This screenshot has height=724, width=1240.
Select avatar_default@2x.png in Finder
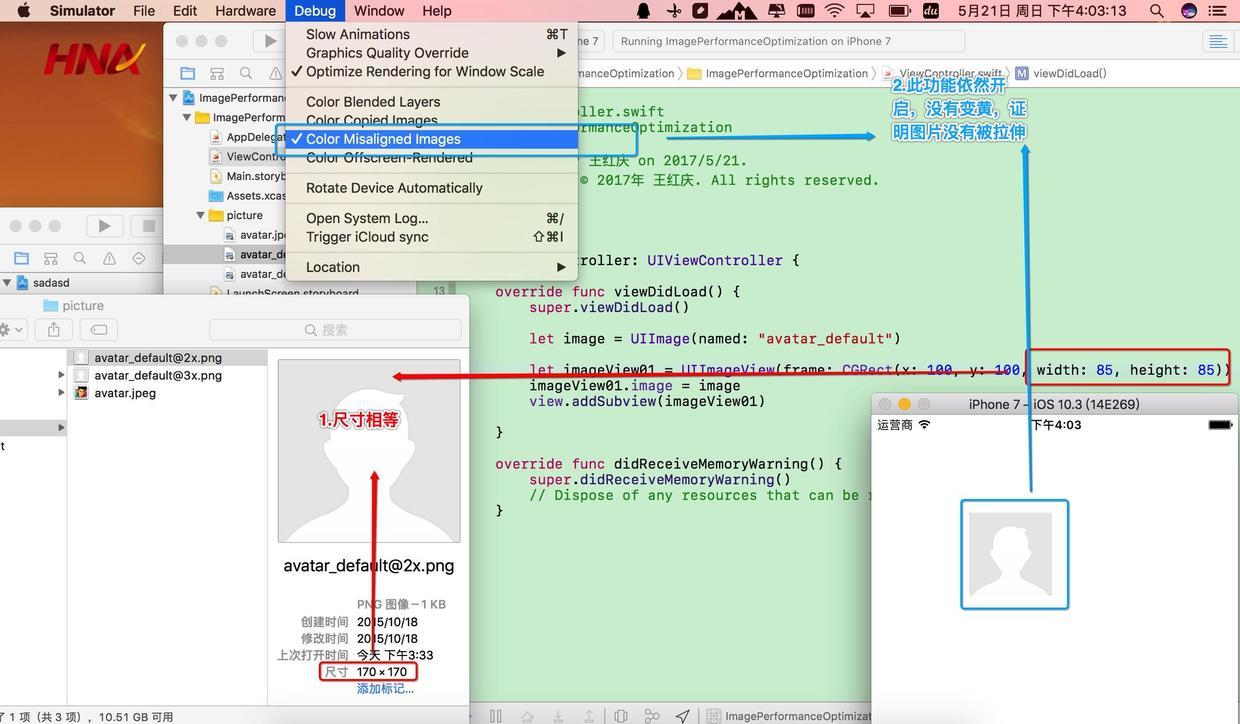pos(158,358)
